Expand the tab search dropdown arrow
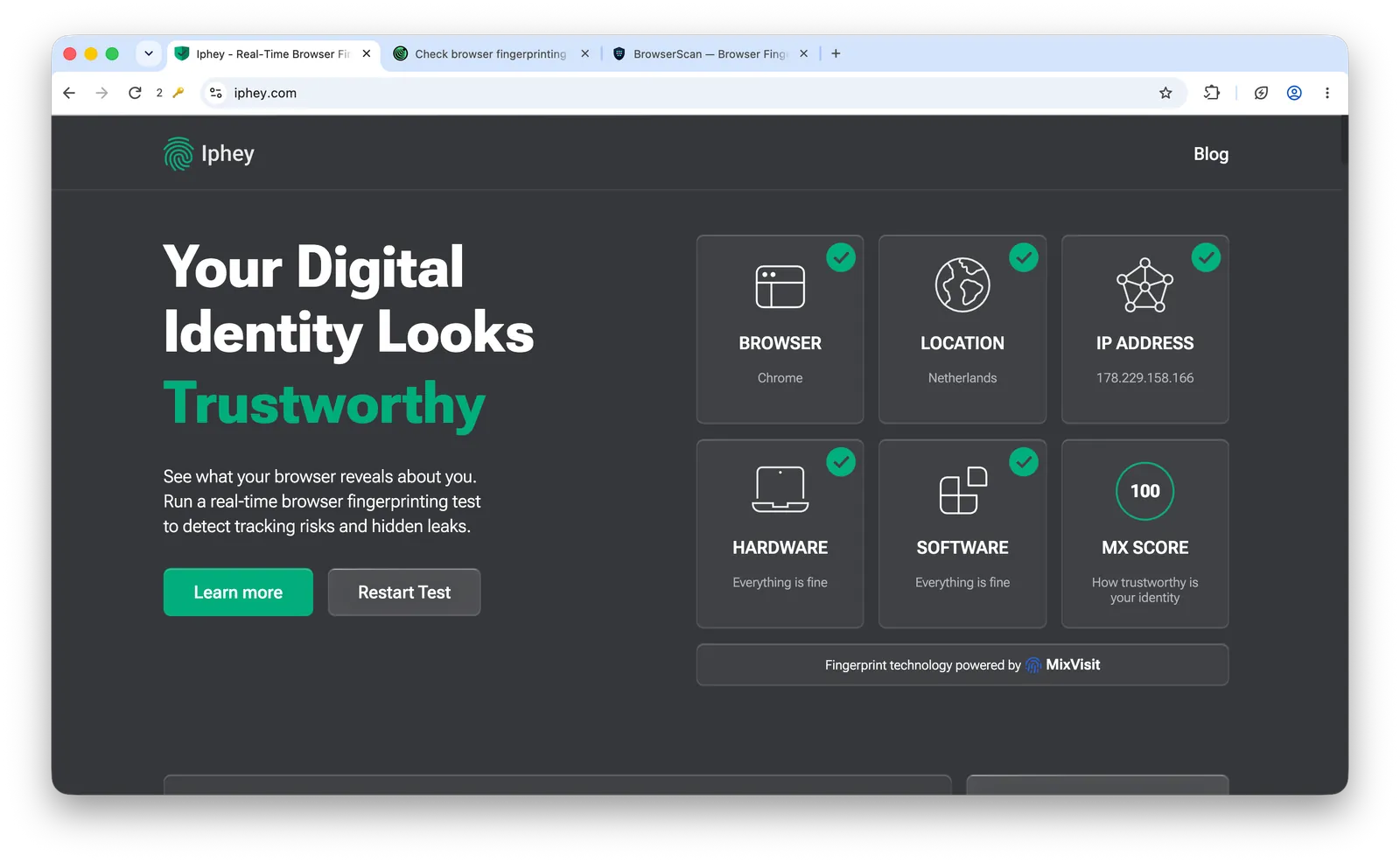This screenshot has height=863, width=1400. 149,53
